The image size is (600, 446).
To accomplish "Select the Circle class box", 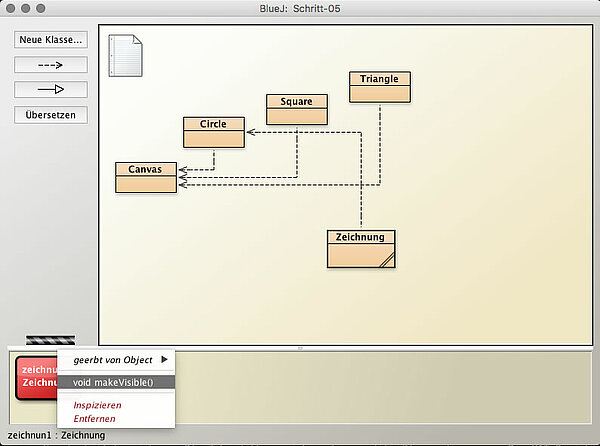I will point(213,132).
